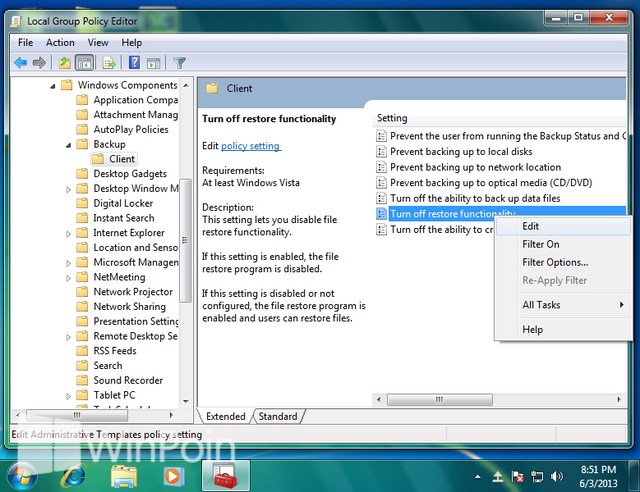The image size is (640, 492).
Task: Open the Help toolbar icon
Action: 134,62
